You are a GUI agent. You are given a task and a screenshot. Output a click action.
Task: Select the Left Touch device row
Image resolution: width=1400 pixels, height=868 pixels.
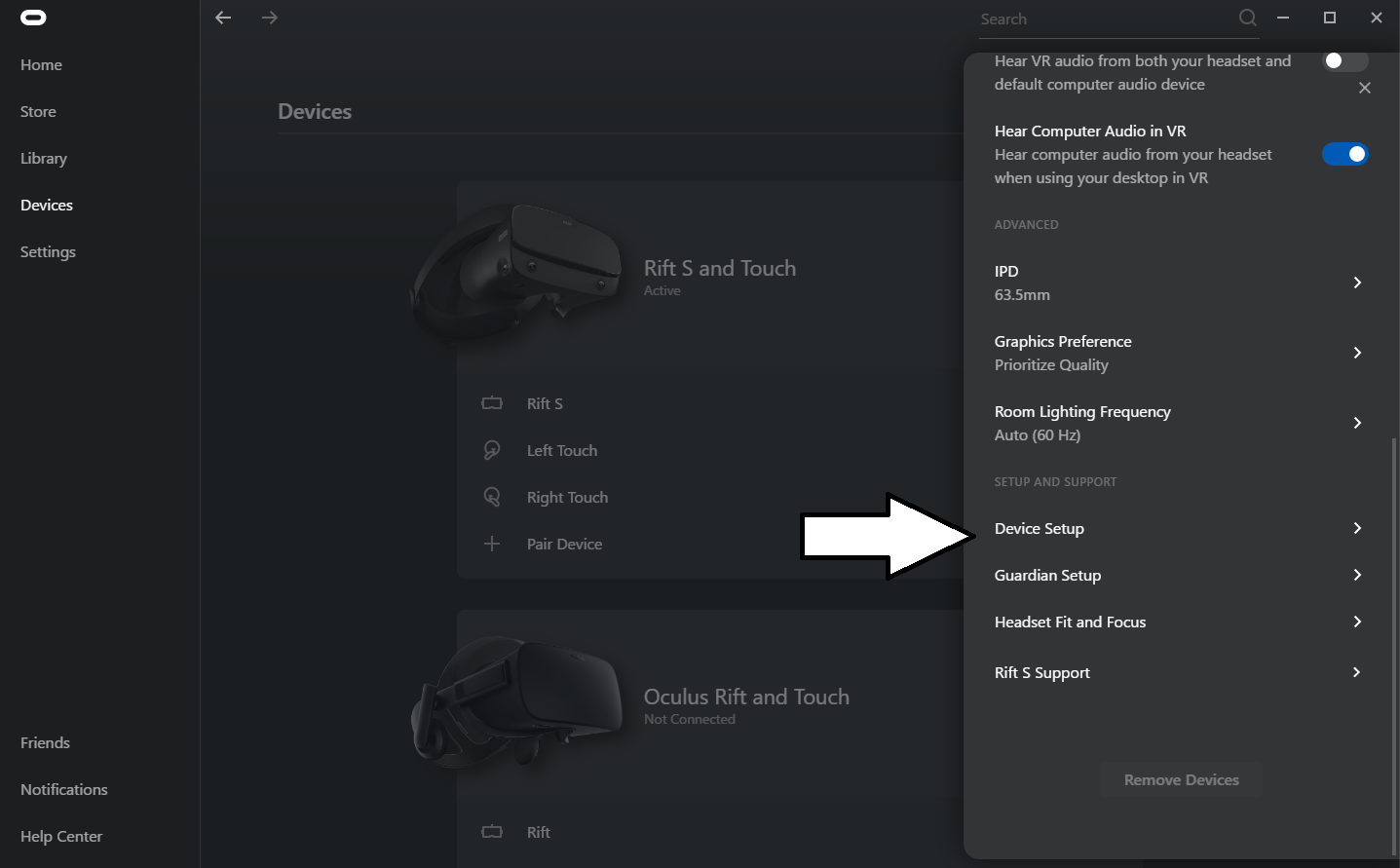tap(711, 450)
